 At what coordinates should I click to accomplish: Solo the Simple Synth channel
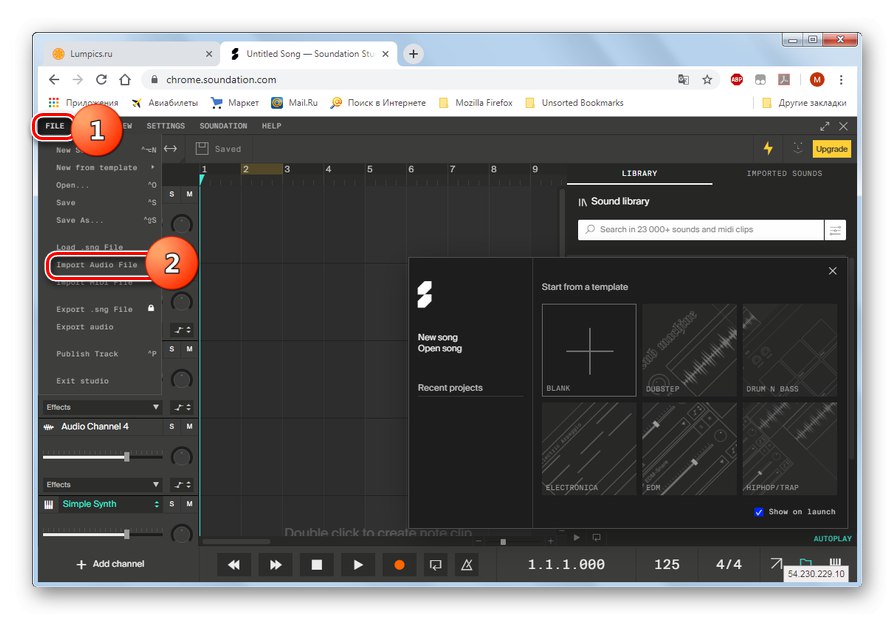click(172, 504)
